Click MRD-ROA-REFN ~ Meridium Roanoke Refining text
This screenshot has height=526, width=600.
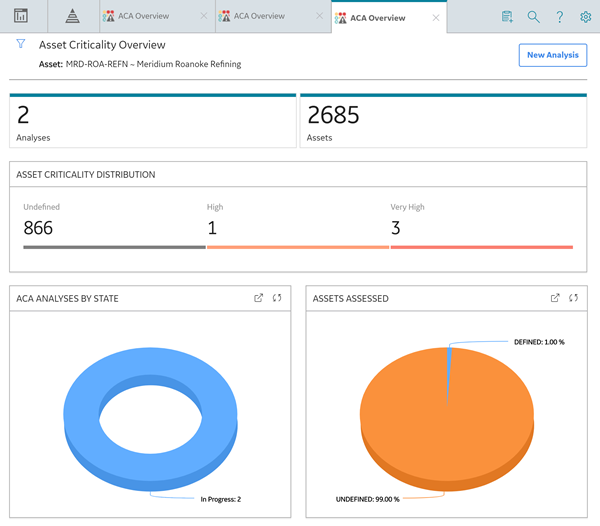point(153,64)
